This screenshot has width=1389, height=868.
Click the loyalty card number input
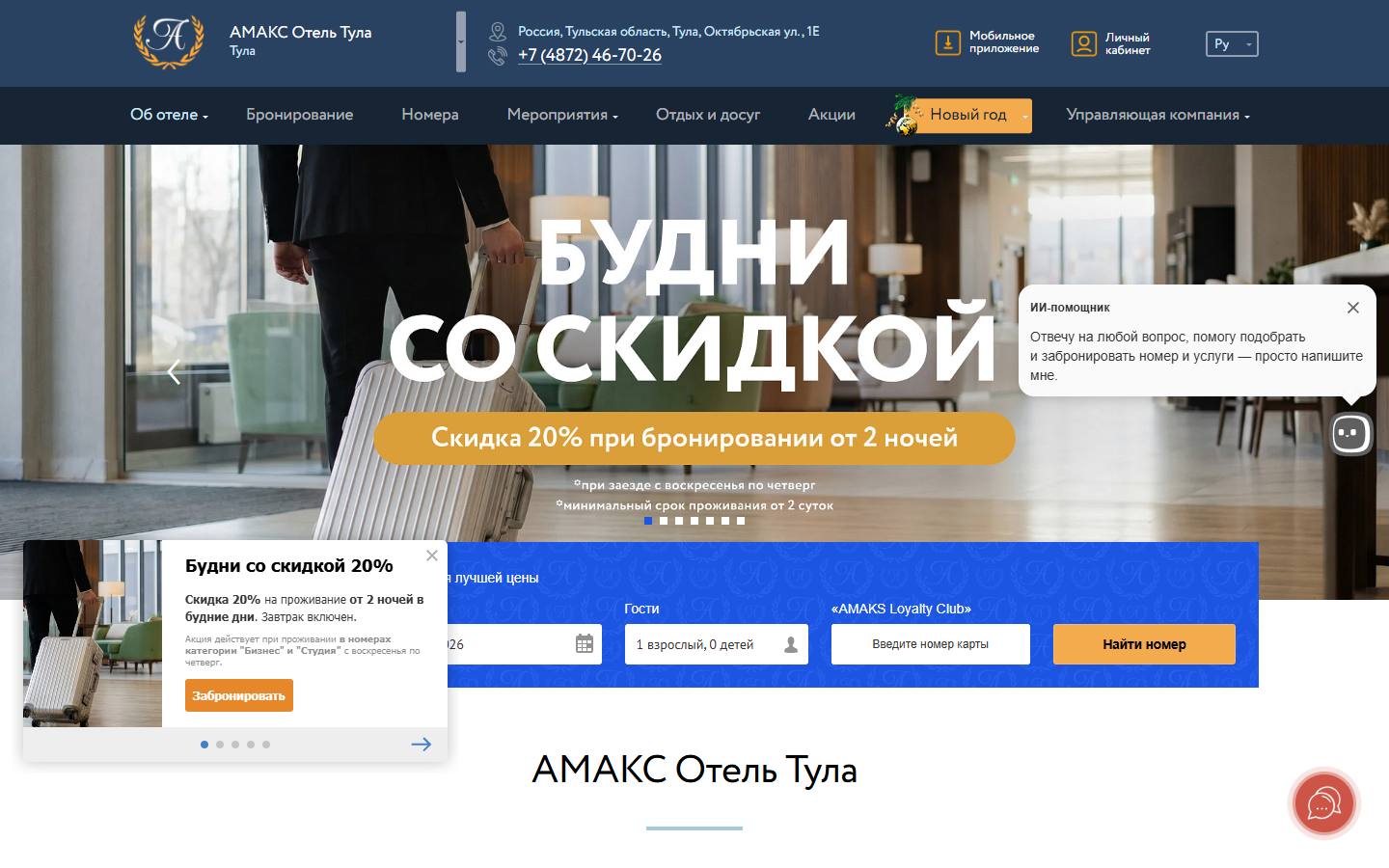[x=931, y=644]
